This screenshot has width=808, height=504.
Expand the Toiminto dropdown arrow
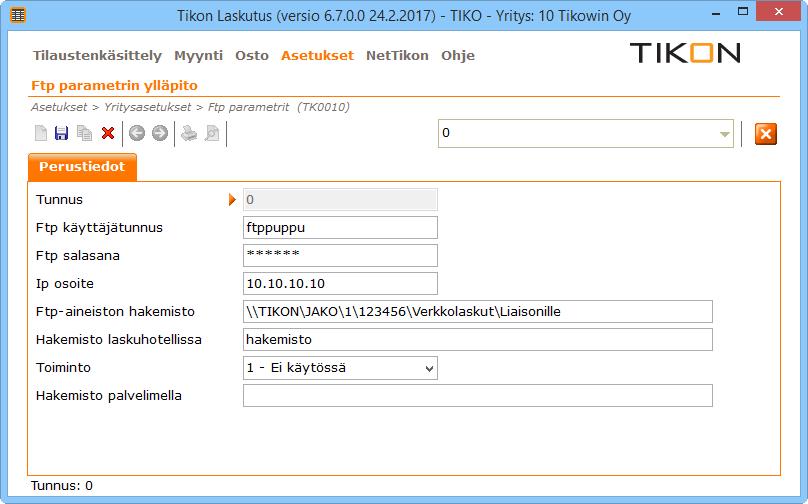coord(429,368)
